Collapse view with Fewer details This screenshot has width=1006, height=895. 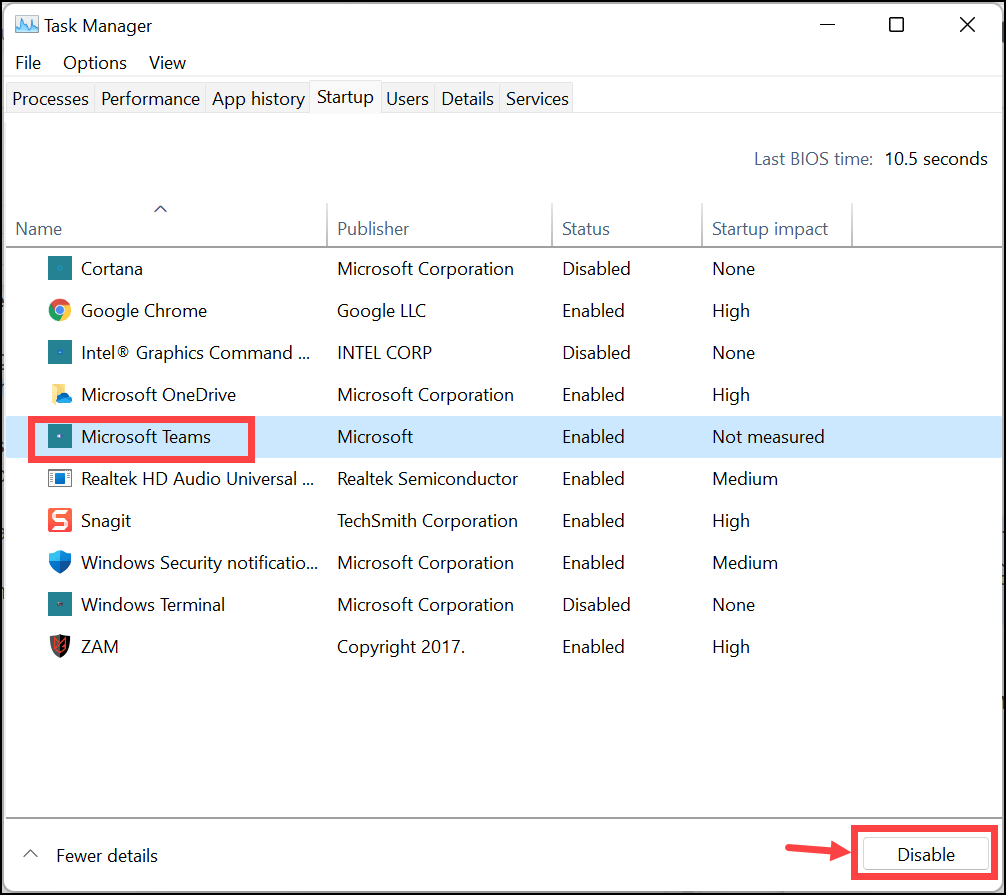(90, 855)
